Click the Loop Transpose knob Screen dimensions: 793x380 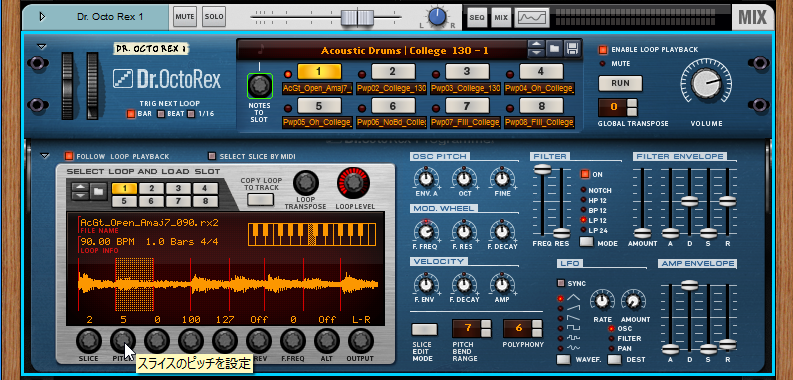[x=306, y=183]
